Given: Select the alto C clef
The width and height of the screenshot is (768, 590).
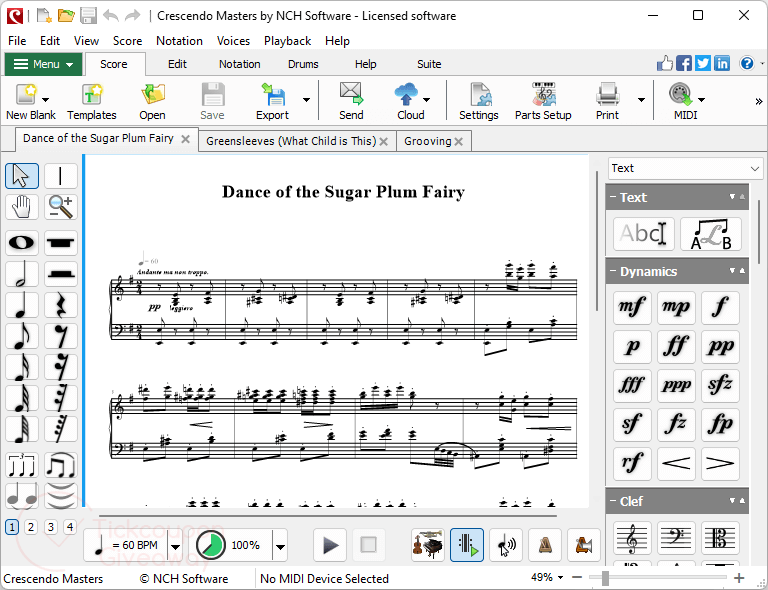Looking at the screenshot, I should click(x=720, y=539).
